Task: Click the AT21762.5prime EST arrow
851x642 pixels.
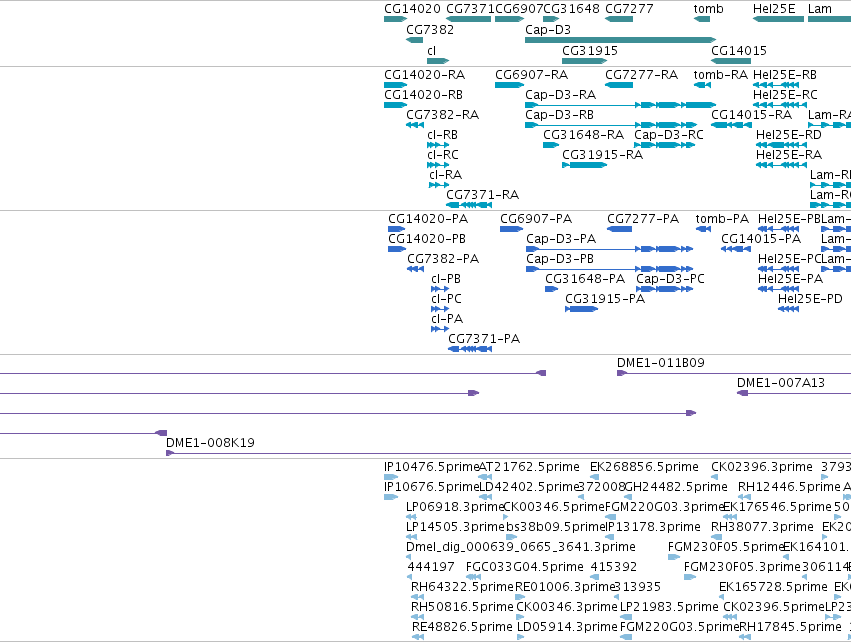Action: click(x=485, y=477)
